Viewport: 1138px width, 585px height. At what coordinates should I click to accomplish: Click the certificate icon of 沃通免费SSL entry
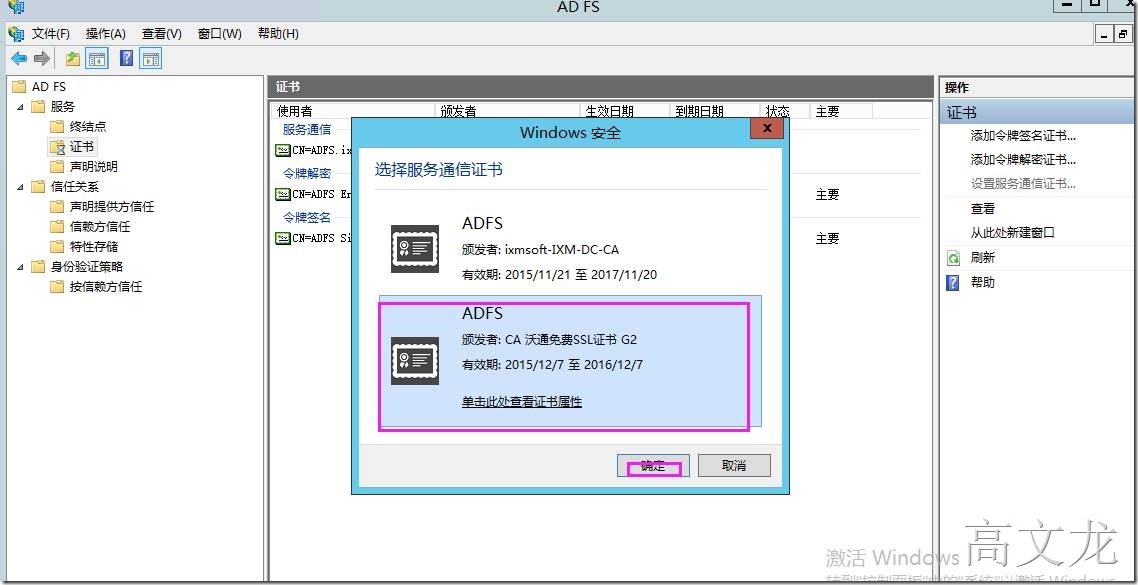pos(414,361)
